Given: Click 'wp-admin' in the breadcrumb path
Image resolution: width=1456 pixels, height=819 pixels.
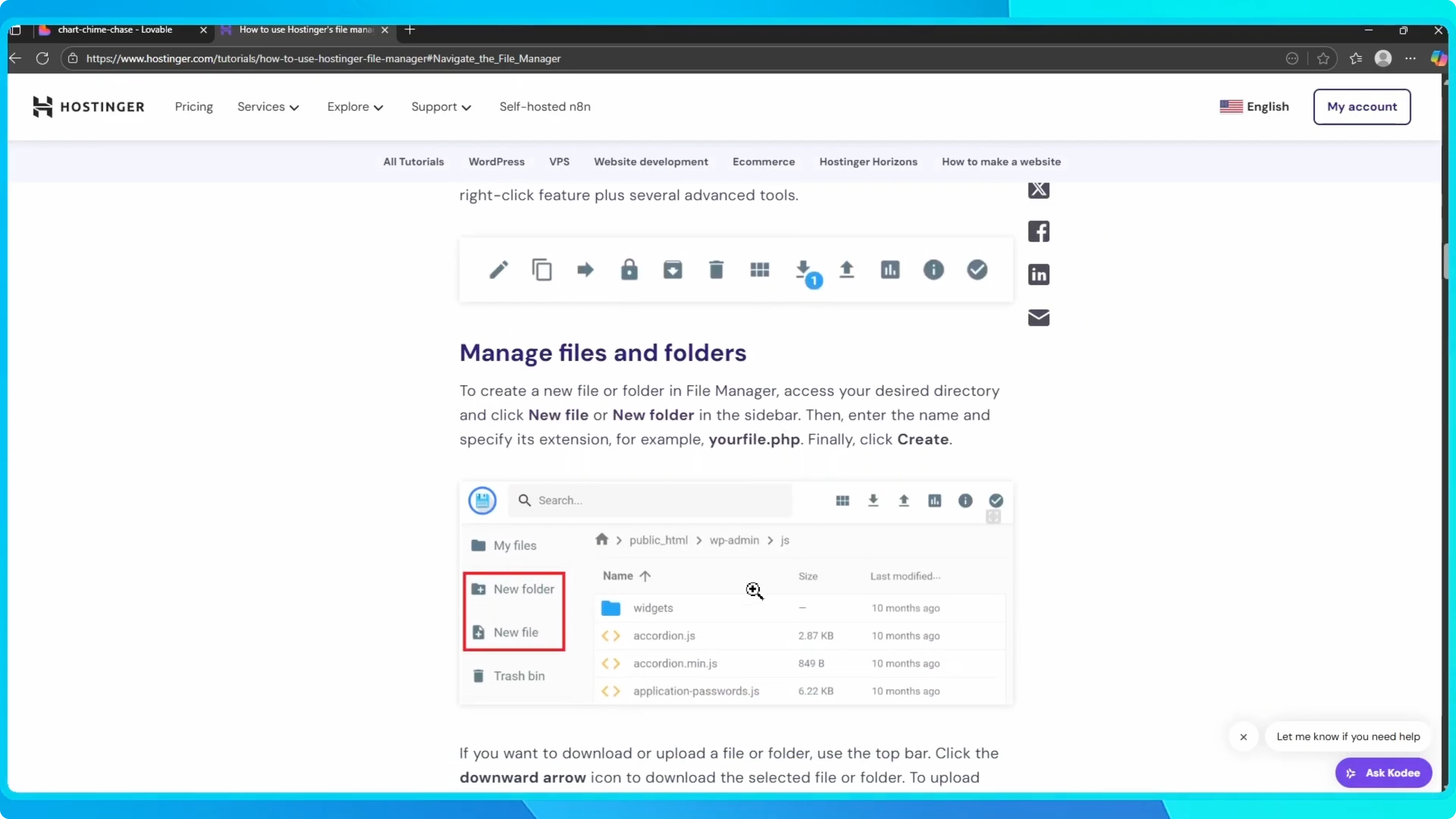Looking at the screenshot, I should pos(734,540).
